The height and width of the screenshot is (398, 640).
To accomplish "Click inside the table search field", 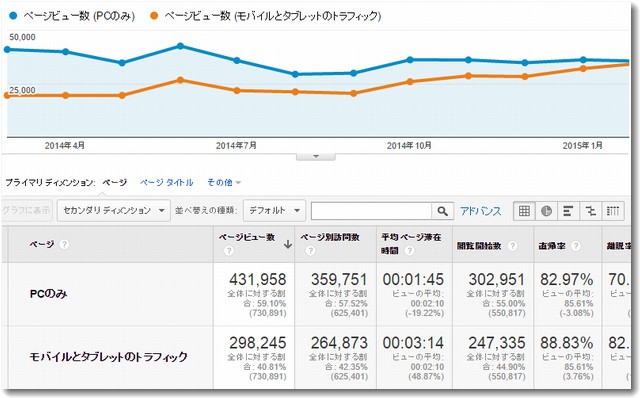I will pos(371,211).
